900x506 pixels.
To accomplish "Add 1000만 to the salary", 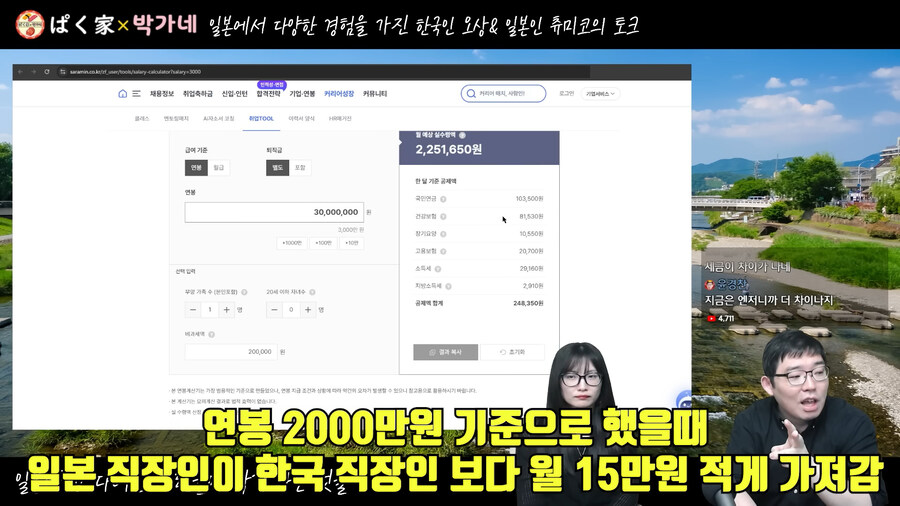I will pos(292,243).
